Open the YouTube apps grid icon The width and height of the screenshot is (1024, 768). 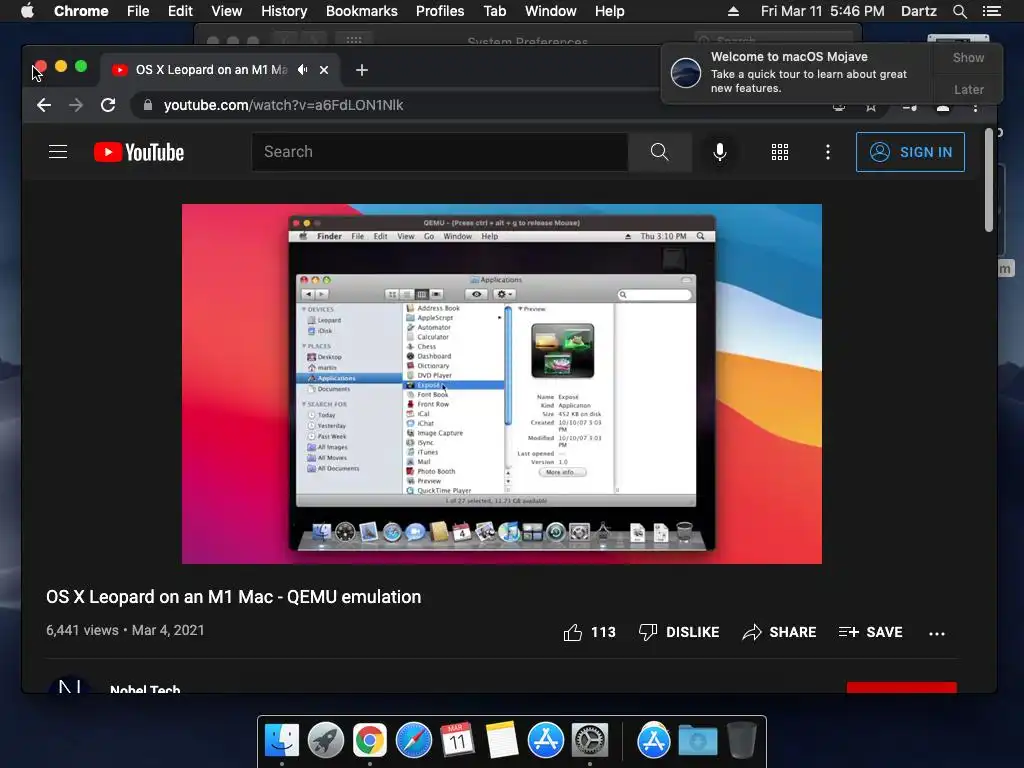click(780, 152)
